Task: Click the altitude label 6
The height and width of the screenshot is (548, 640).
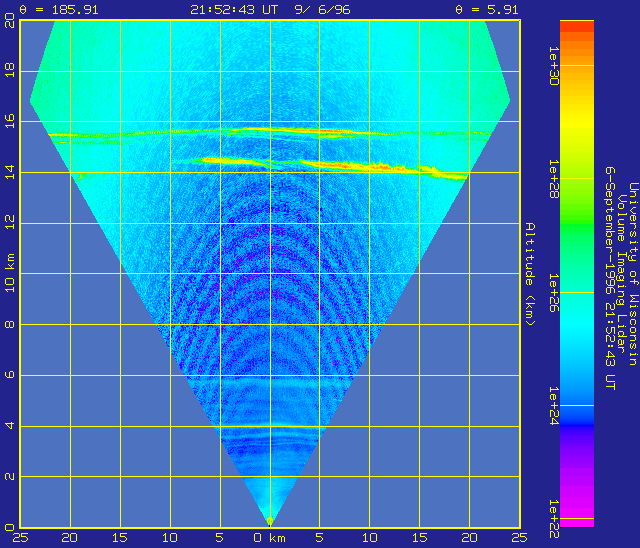Action: tap(10, 375)
